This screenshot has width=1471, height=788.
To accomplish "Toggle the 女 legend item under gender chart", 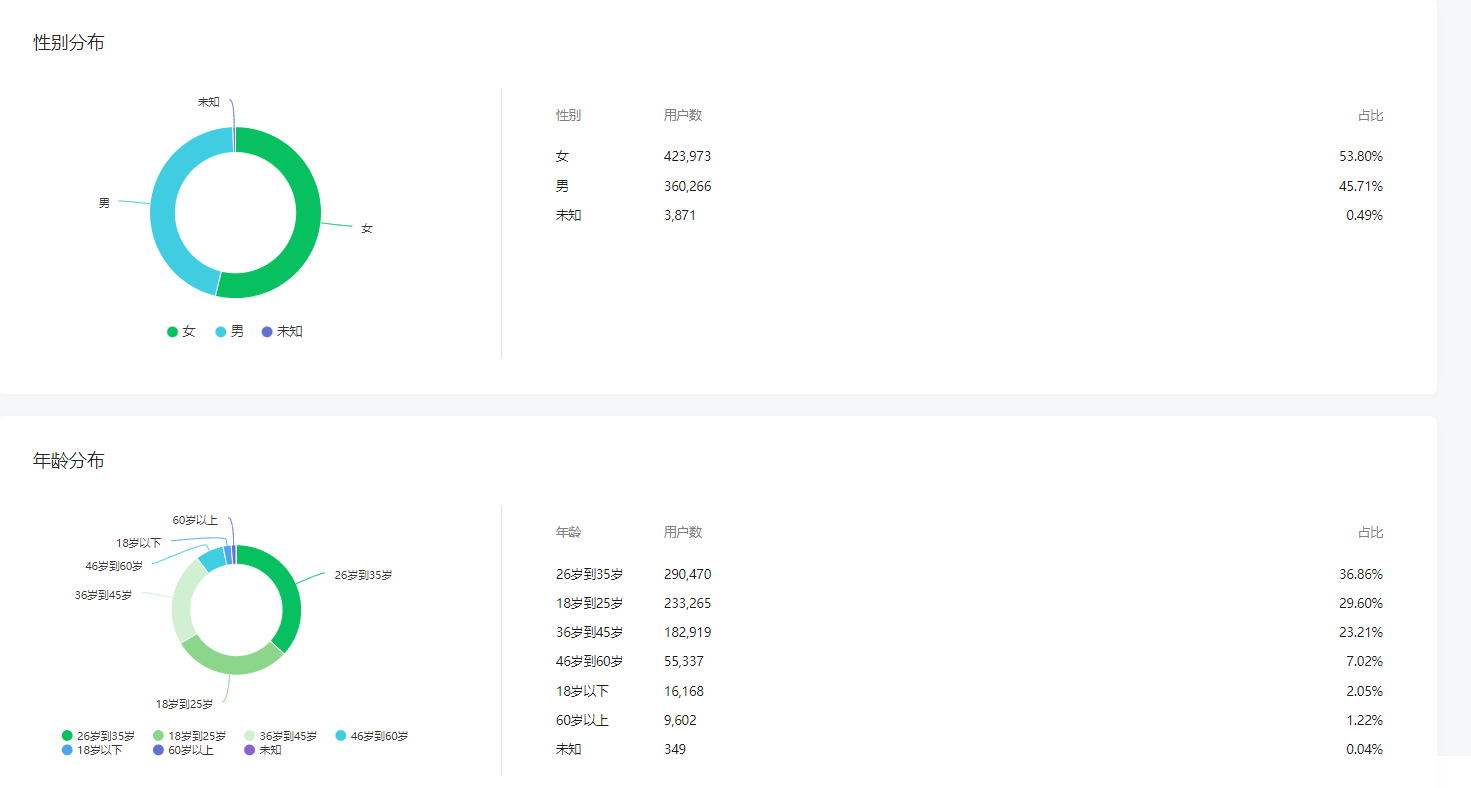I will pyautogui.click(x=182, y=332).
